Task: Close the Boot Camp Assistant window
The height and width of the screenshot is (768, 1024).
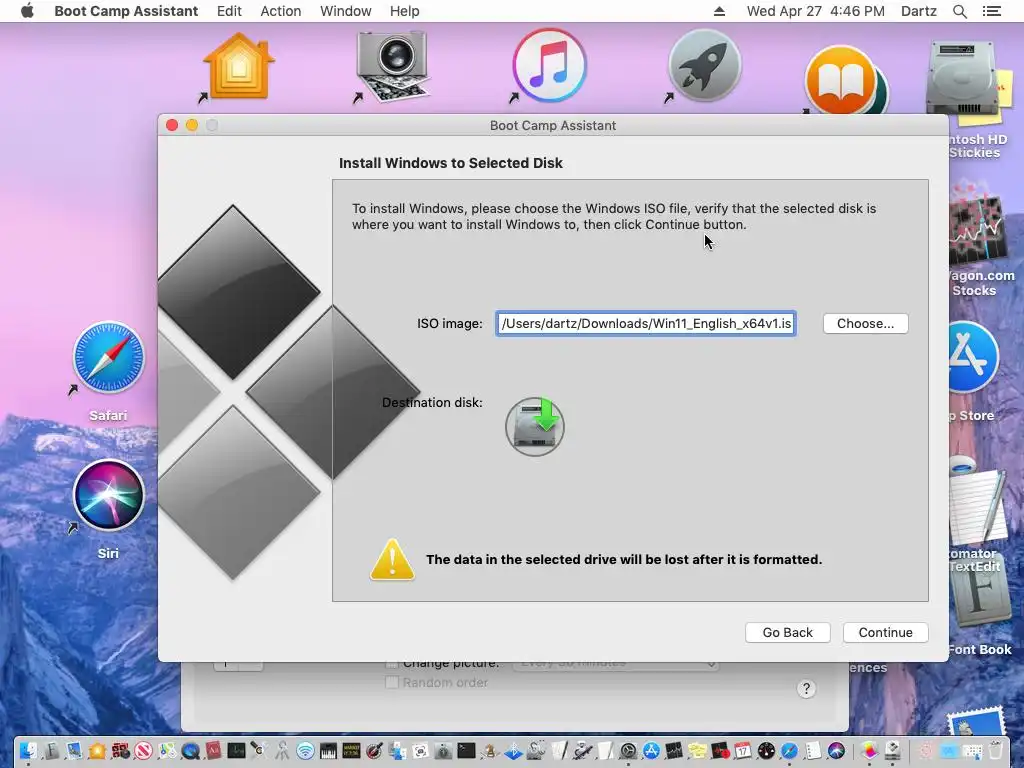Action: coord(172,125)
